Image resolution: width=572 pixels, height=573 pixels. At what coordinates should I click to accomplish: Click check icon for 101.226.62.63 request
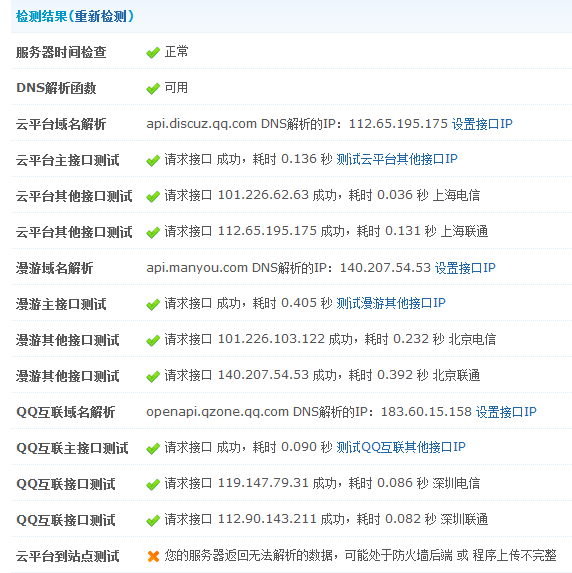(x=153, y=197)
